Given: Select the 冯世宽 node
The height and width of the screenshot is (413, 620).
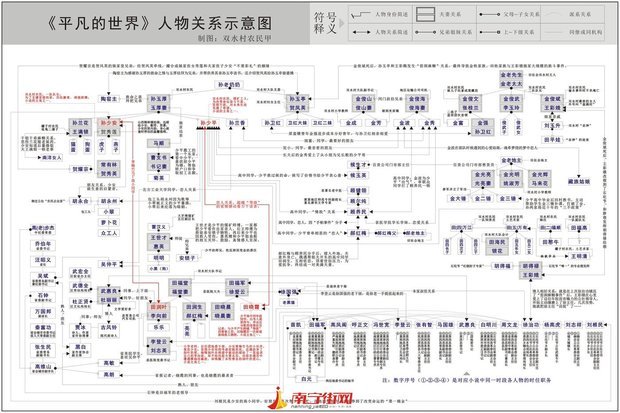Looking at the screenshot, I should pyautogui.click(x=381, y=325).
